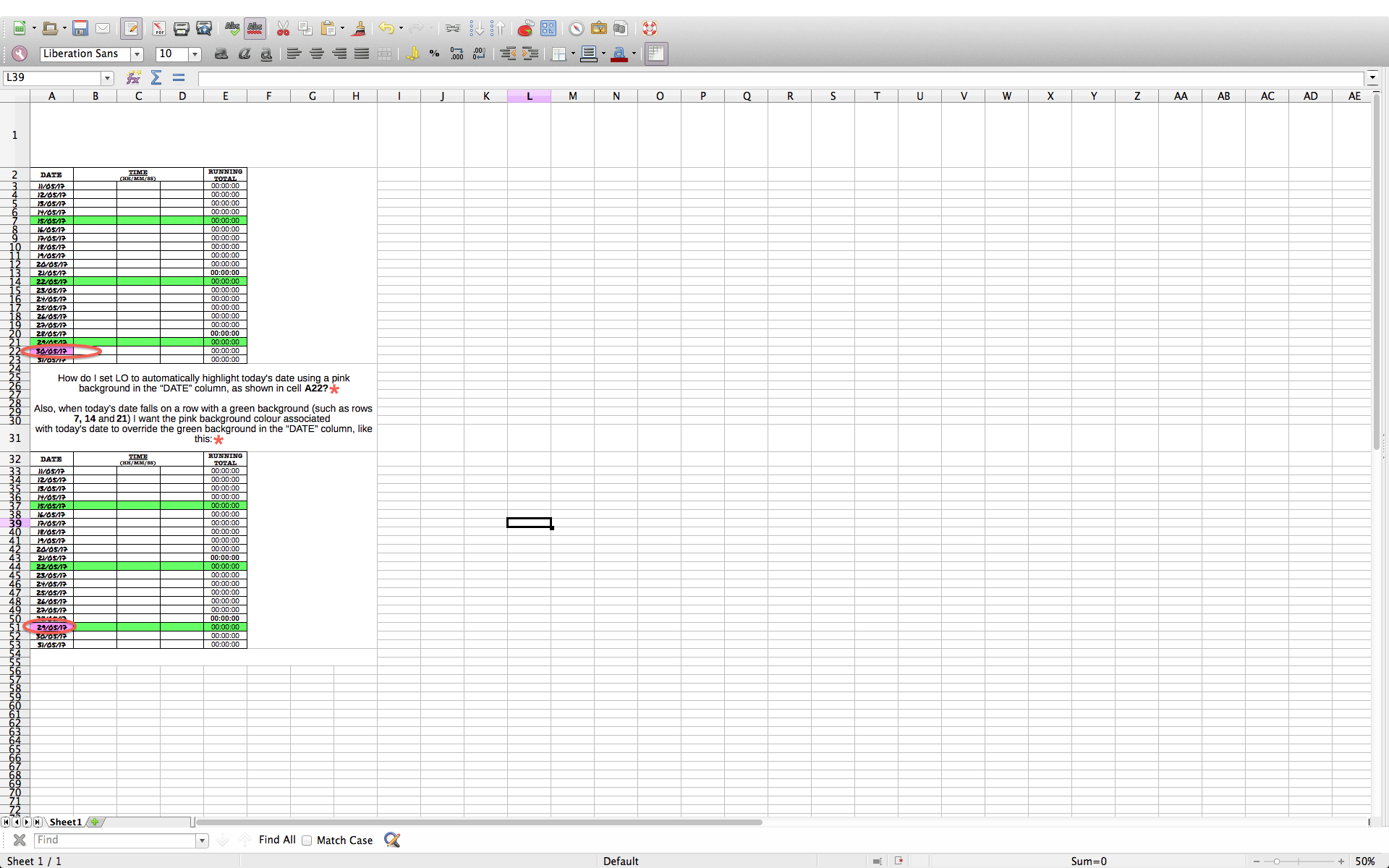Export directly as PDF
Viewport: 1389px width, 868px height.
click(x=158, y=28)
